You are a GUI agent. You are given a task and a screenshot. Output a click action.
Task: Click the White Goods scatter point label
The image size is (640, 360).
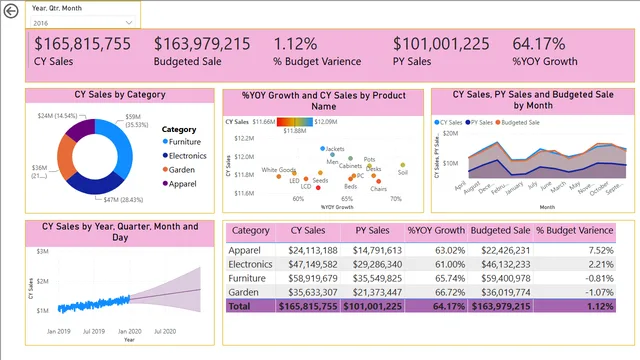coord(279,169)
